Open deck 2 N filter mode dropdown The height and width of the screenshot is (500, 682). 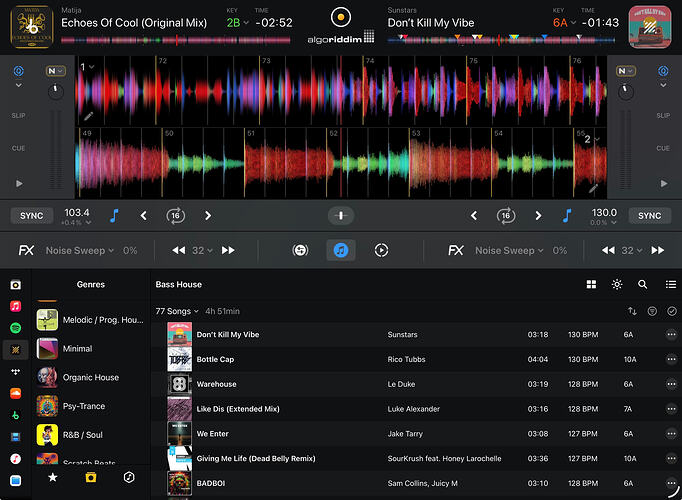click(625, 71)
